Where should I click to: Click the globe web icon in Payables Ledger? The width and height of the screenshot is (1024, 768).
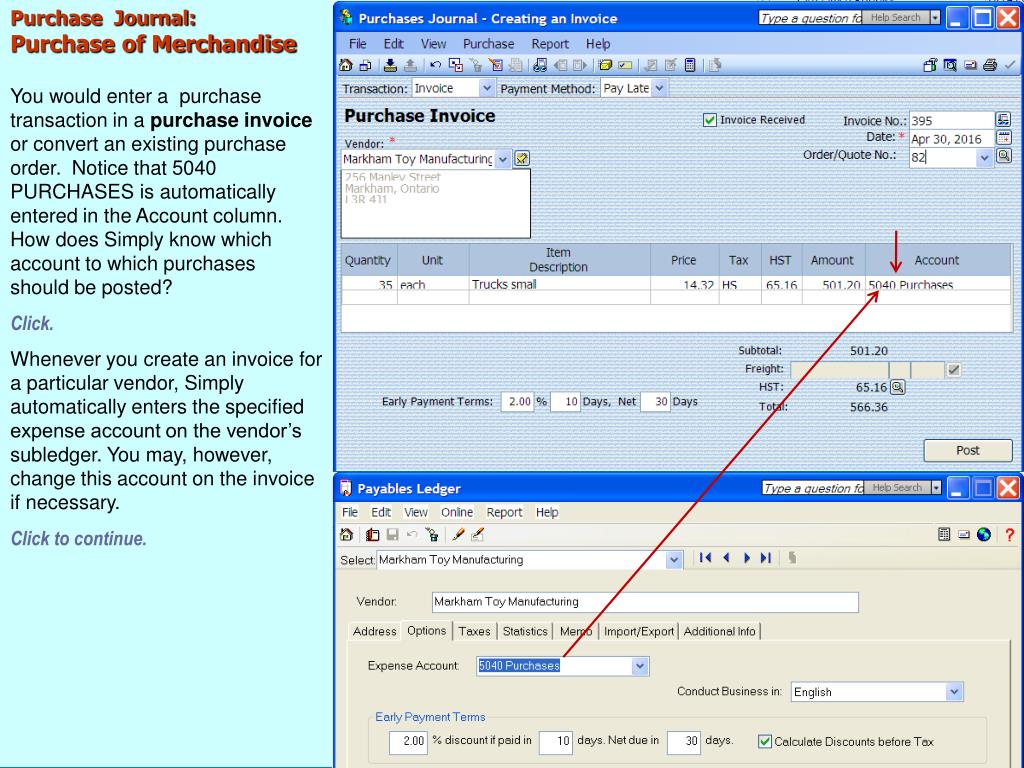click(984, 535)
